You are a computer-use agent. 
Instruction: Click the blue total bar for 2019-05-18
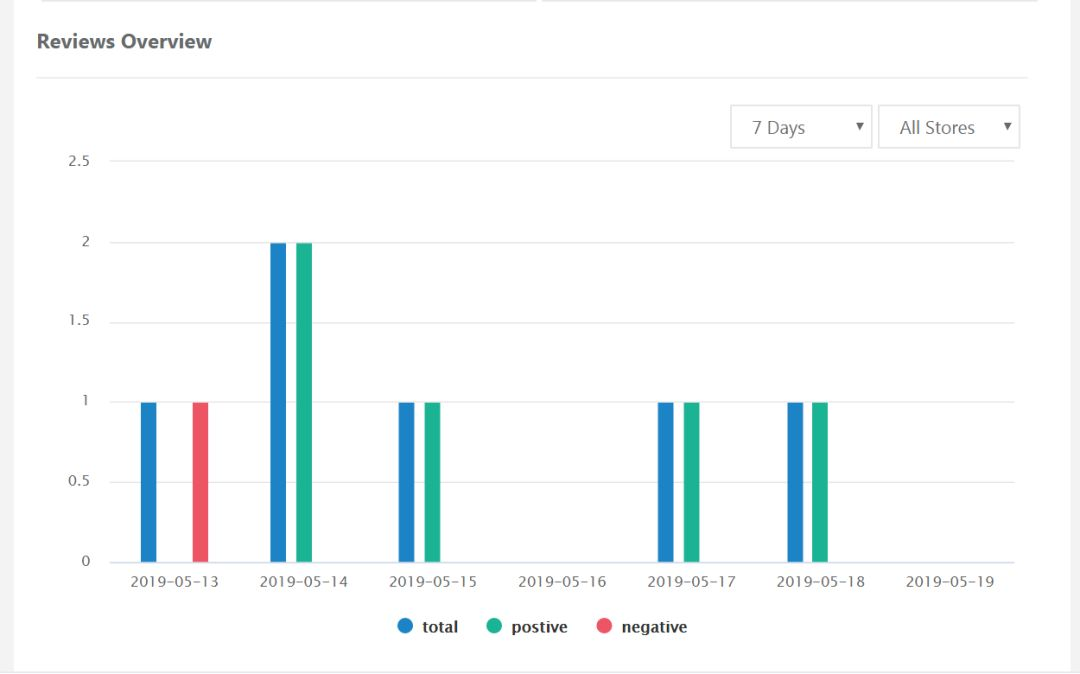click(795, 482)
